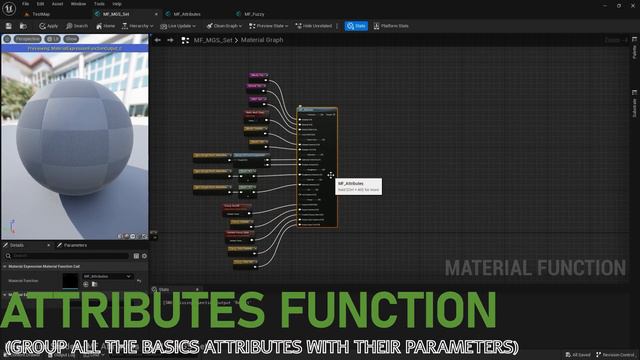
Task: Open the Palette side tab
Action: pyautogui.click(x=634, y=48)
